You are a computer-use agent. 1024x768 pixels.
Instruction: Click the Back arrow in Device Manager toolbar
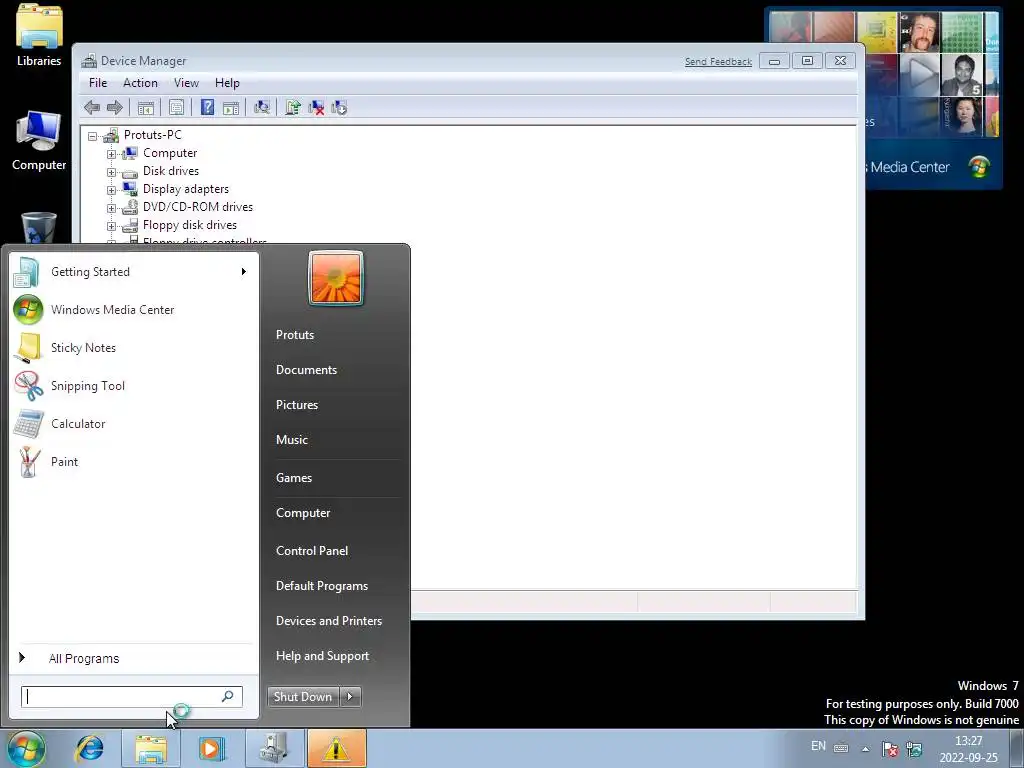(92, 107)
